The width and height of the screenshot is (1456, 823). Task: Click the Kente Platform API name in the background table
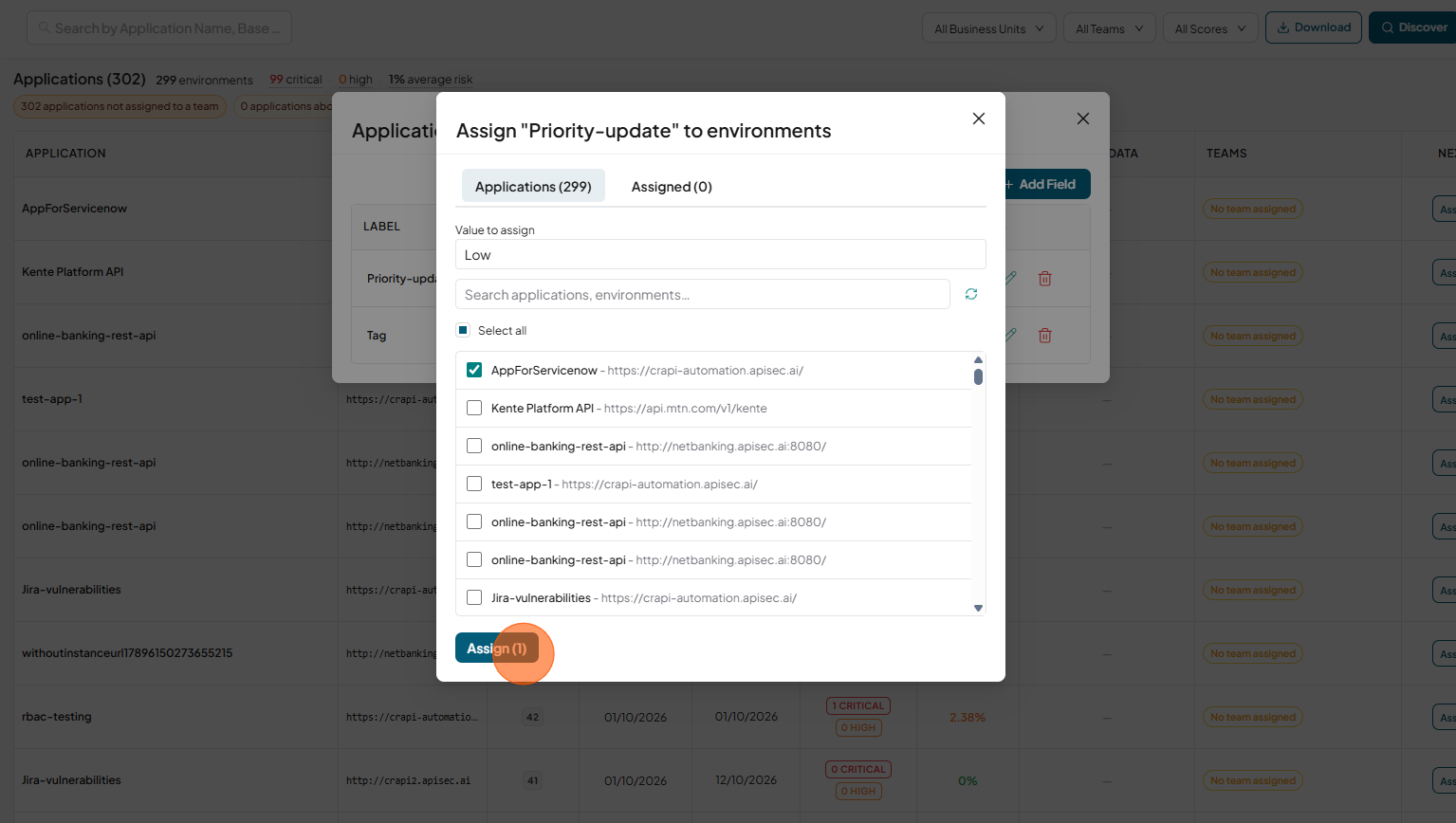[x=73, y=272]
